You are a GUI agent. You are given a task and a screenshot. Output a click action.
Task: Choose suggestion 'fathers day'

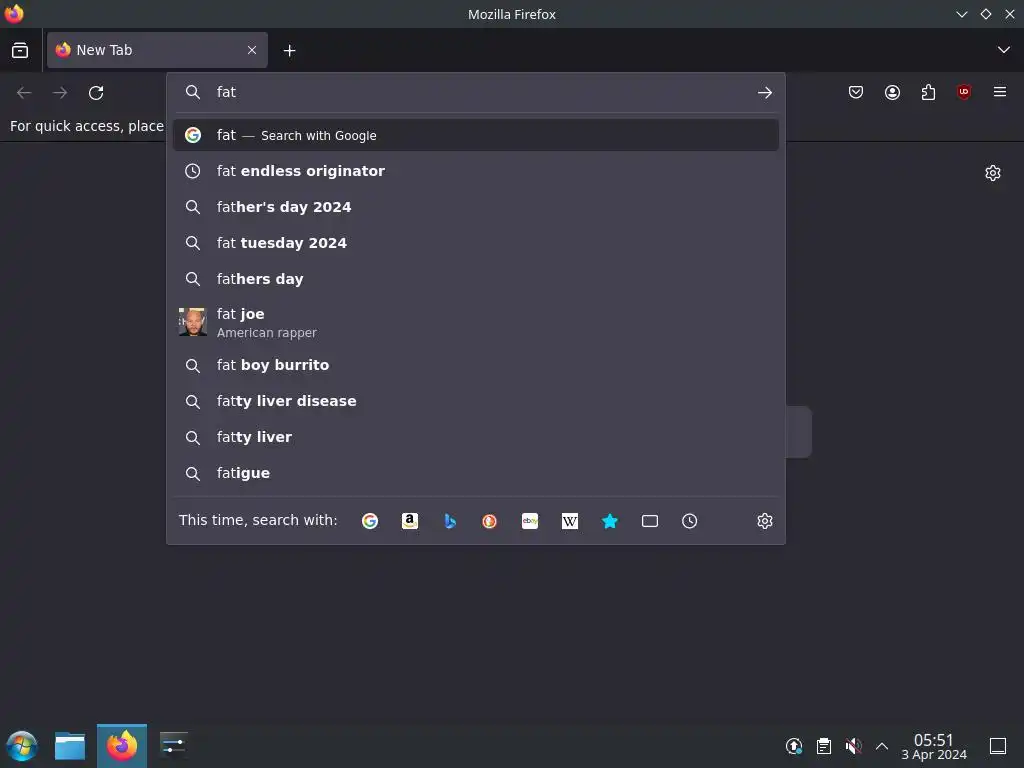(x=476, y=279)
